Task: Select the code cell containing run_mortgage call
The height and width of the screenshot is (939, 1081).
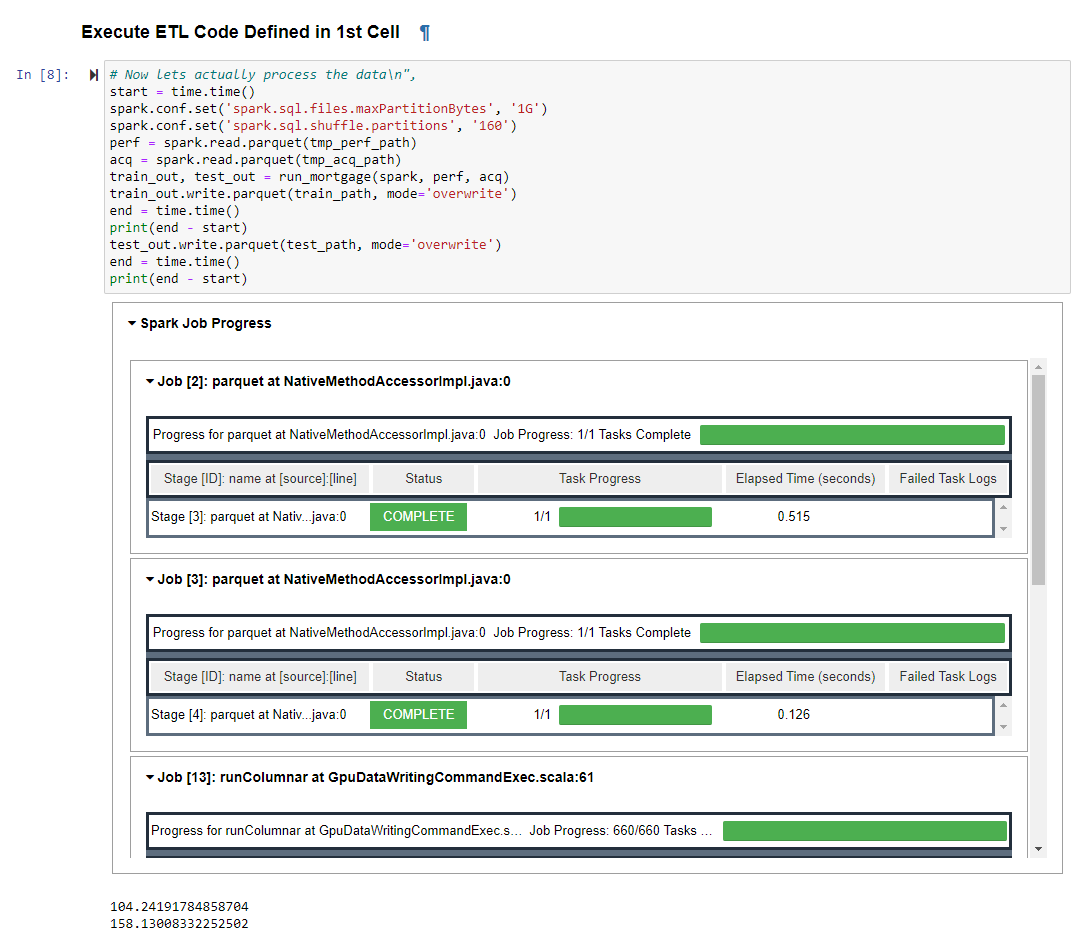Action: 300,176
